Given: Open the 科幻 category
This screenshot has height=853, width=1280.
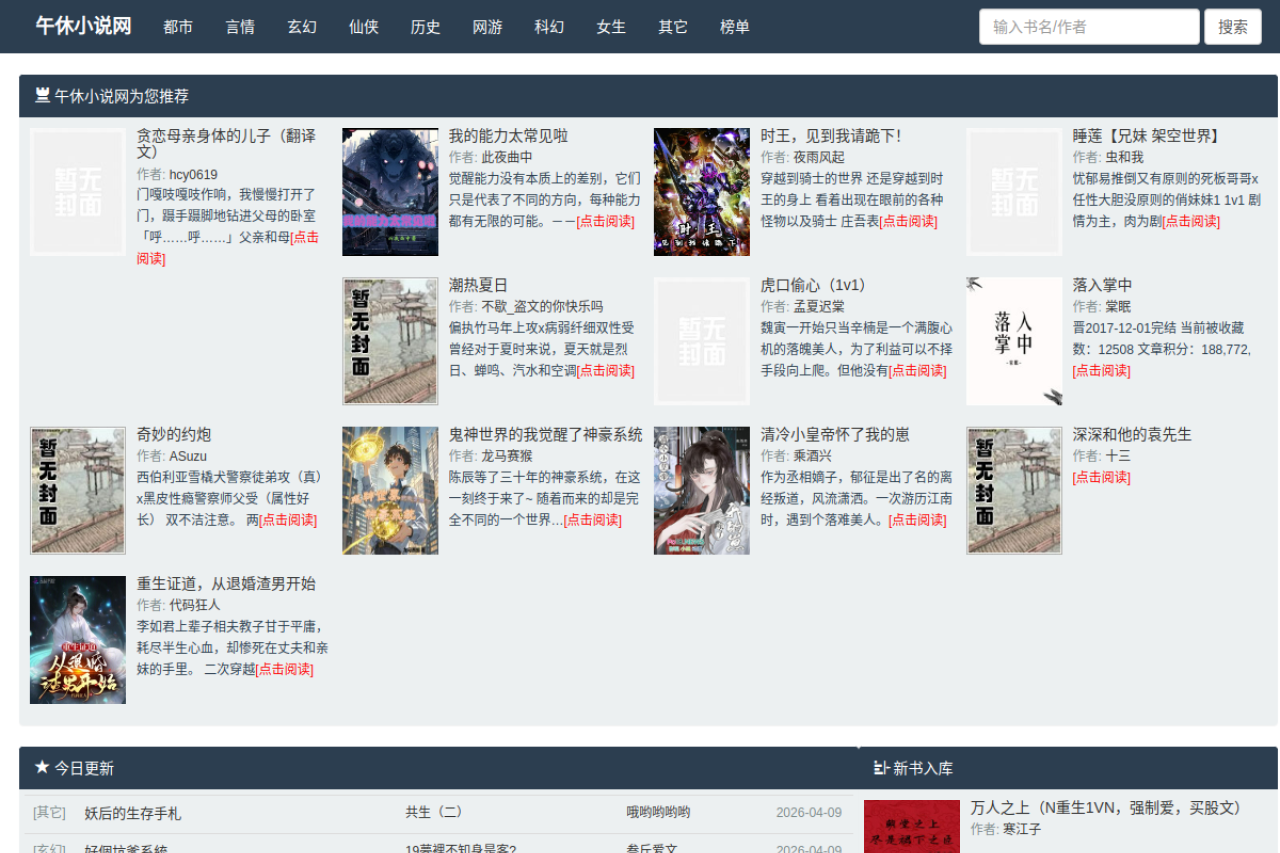Looking at the screenshot, I should (x=549, y=27).
